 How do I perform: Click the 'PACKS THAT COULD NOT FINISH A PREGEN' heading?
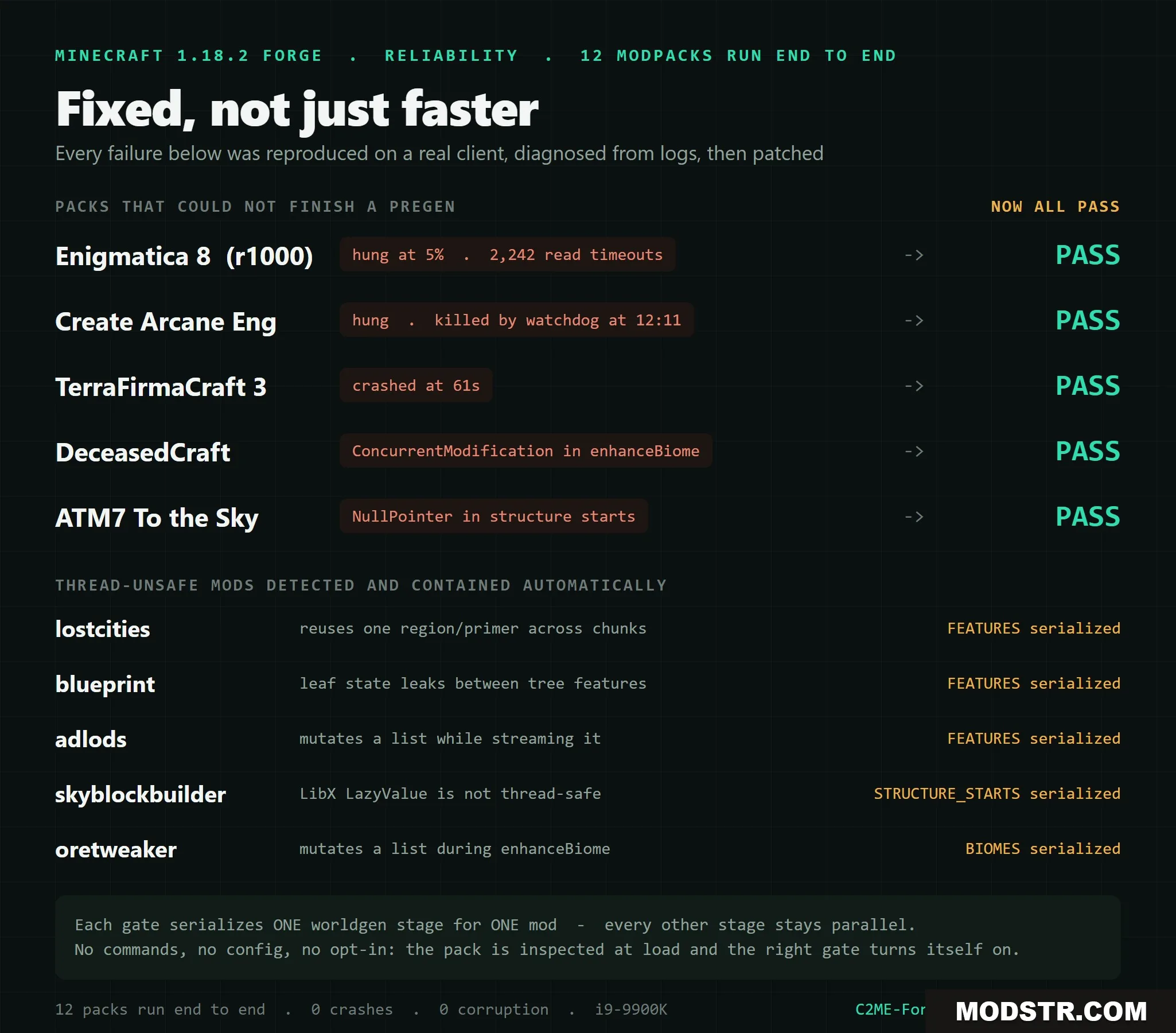(x=255, y=207)
